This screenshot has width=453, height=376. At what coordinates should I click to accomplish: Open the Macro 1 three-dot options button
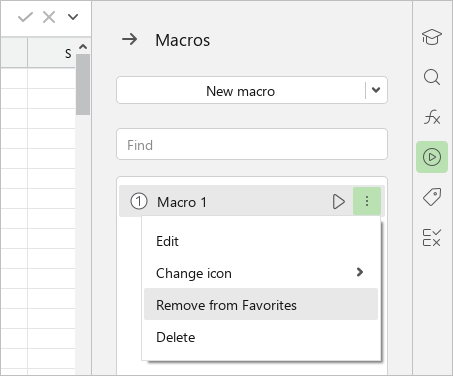(367, 201)
